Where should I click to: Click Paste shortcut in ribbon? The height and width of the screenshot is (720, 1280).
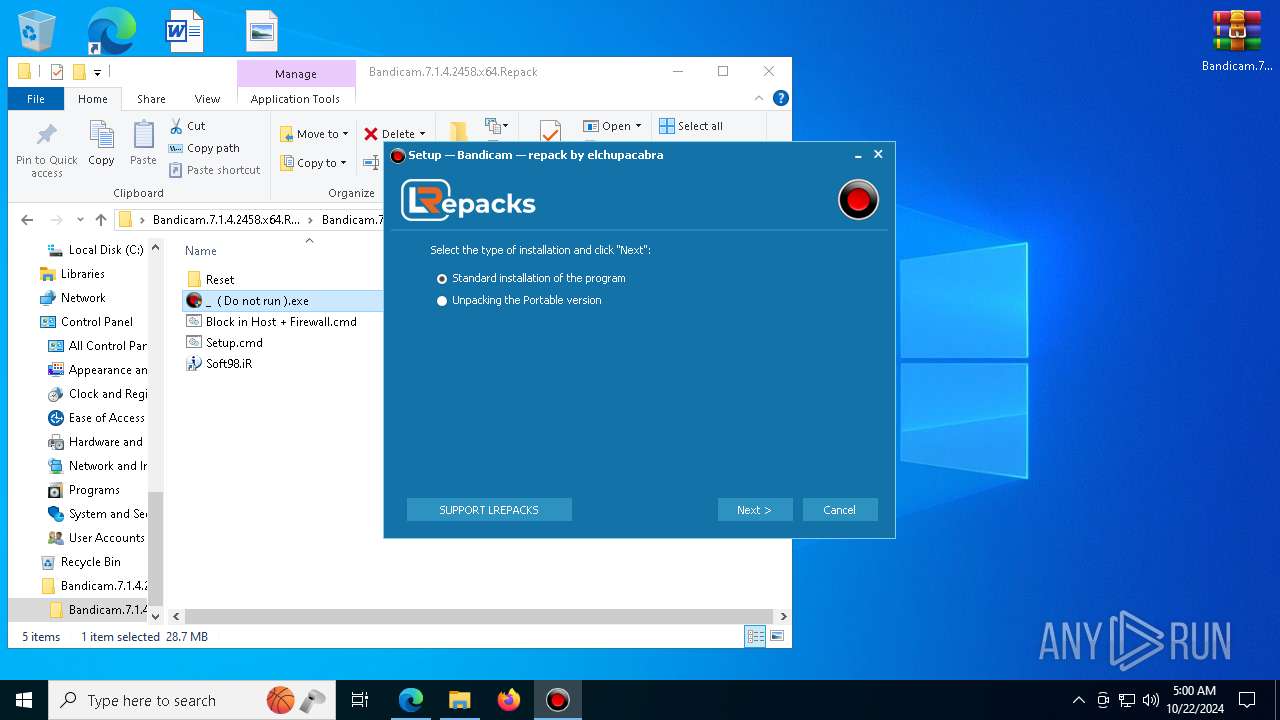tap(214, 170)
